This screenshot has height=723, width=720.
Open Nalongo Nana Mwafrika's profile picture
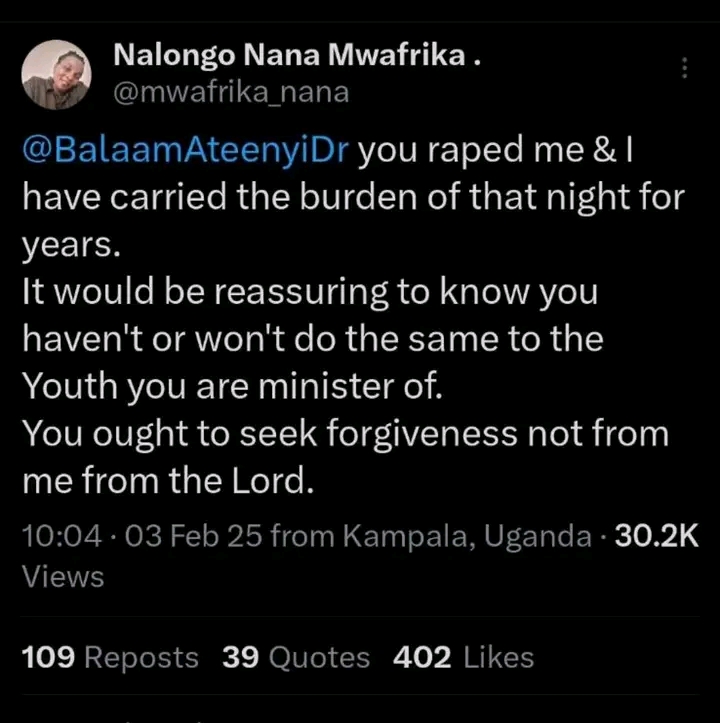point(56,74)
